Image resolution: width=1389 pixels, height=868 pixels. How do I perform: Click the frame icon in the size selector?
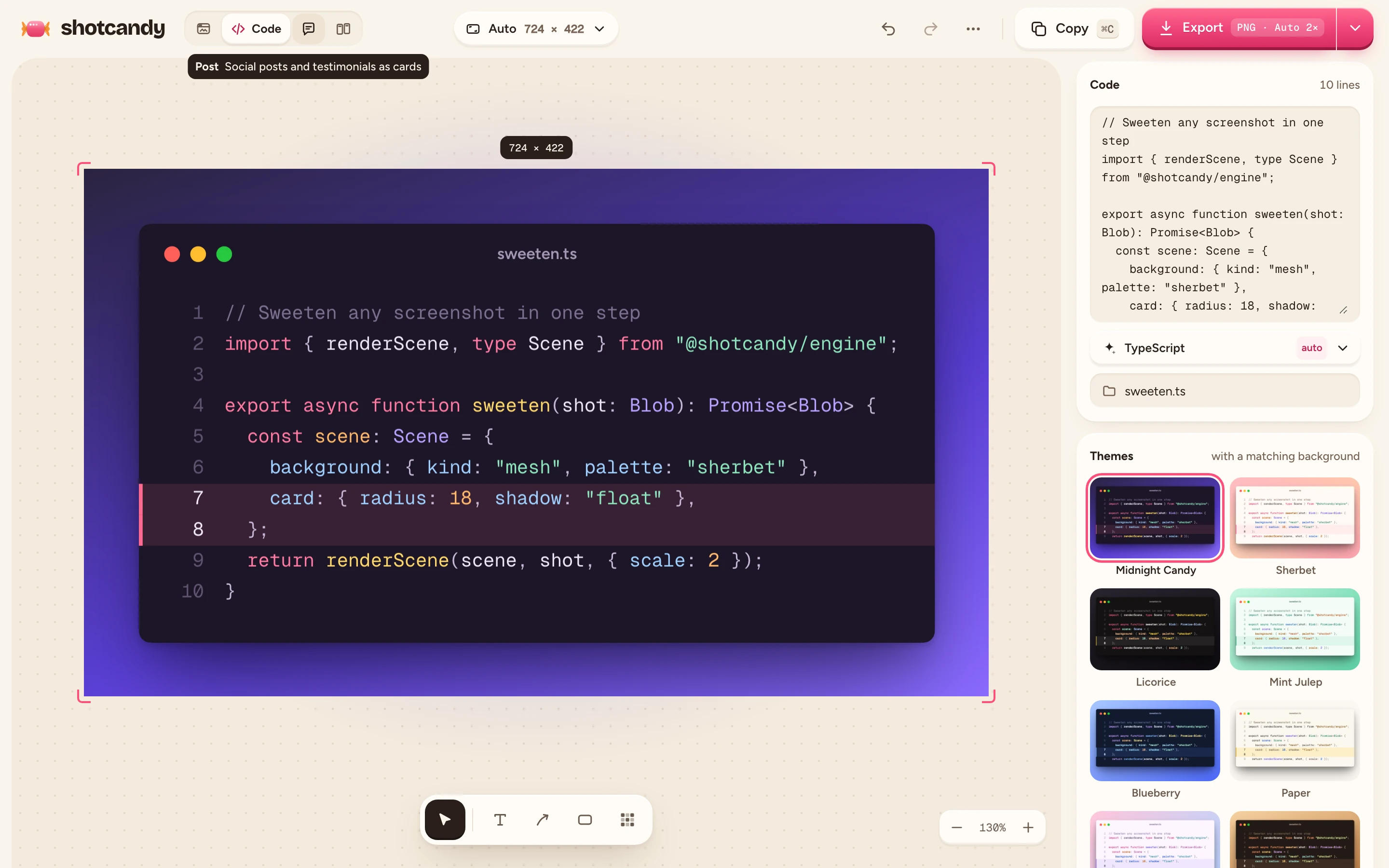pos(473,29)
